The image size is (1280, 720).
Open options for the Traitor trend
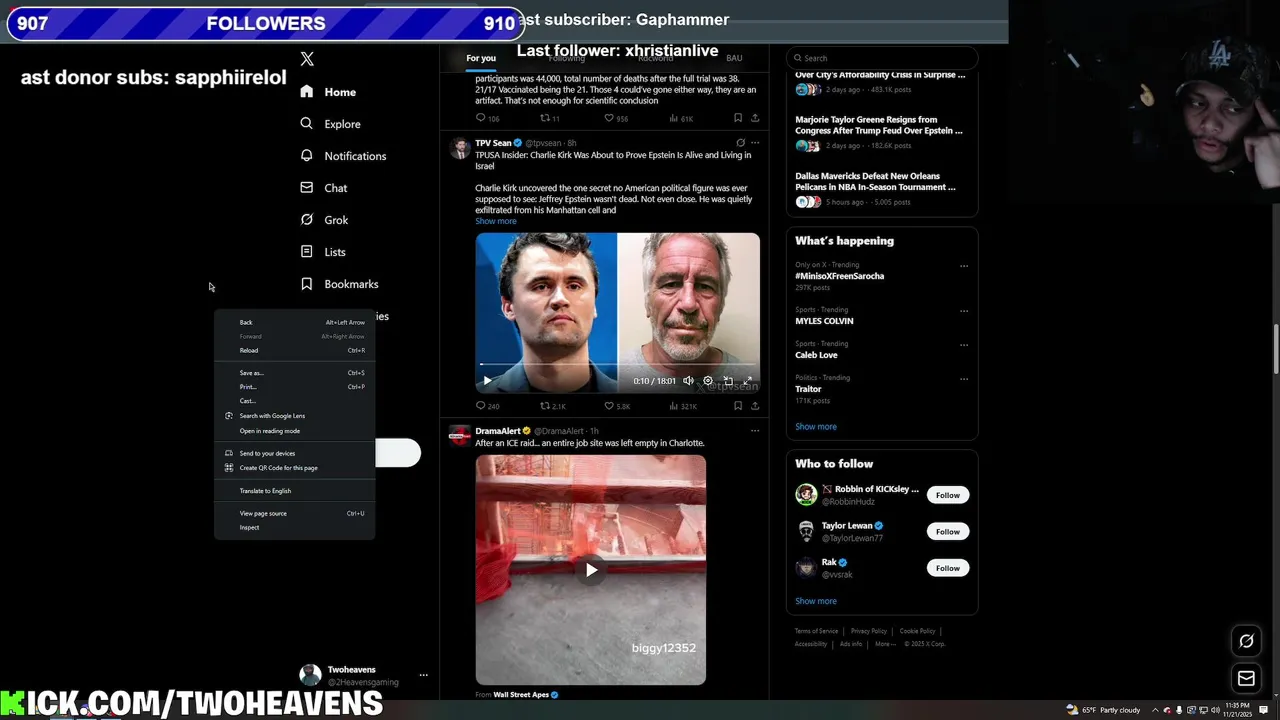[x=964, y=379]
